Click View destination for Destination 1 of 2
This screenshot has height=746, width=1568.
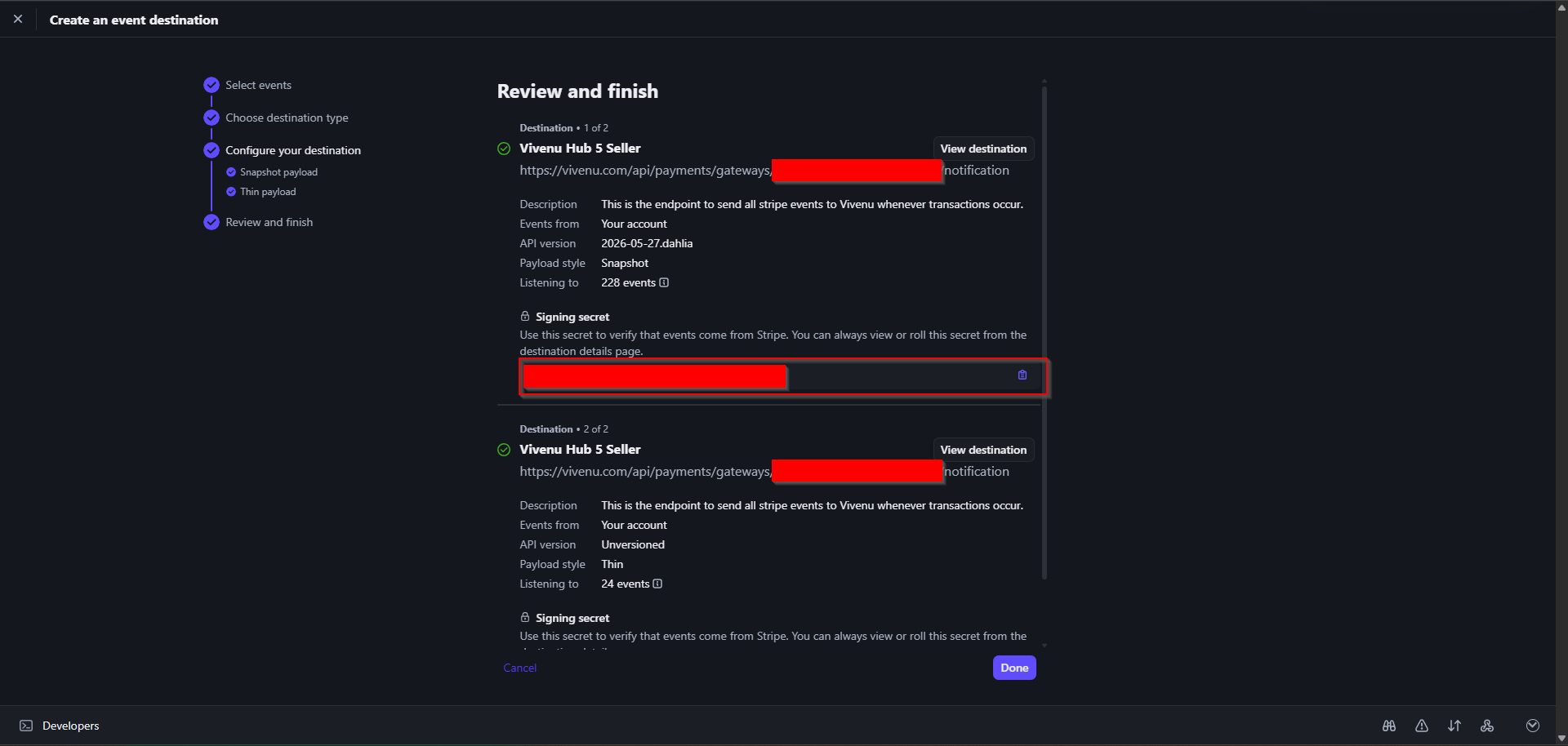point(983,149)
